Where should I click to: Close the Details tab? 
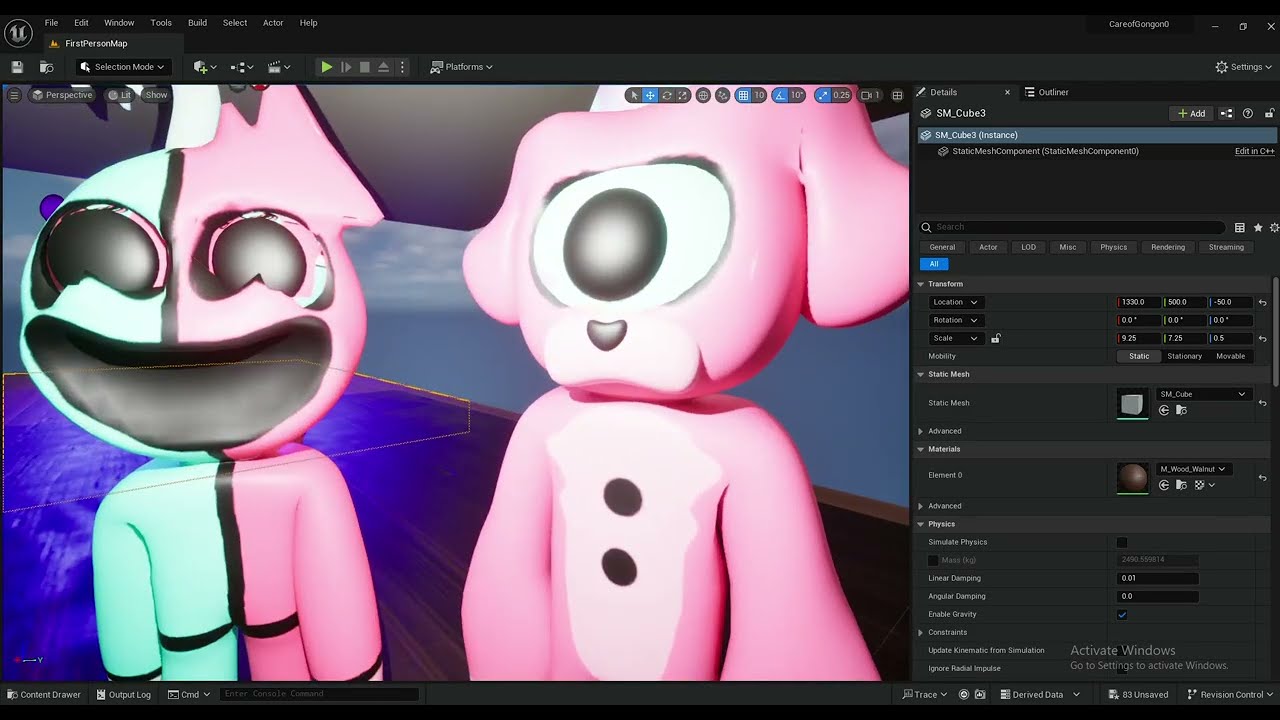[1007, 92]
